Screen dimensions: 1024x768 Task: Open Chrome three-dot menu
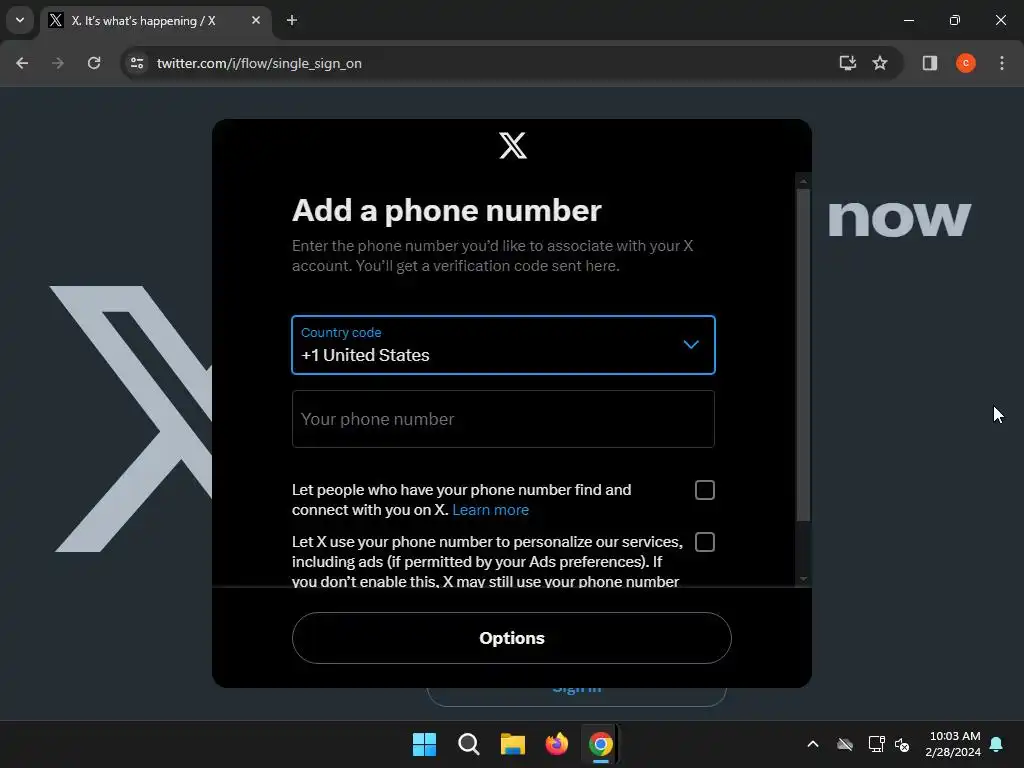coord(1002,63)
